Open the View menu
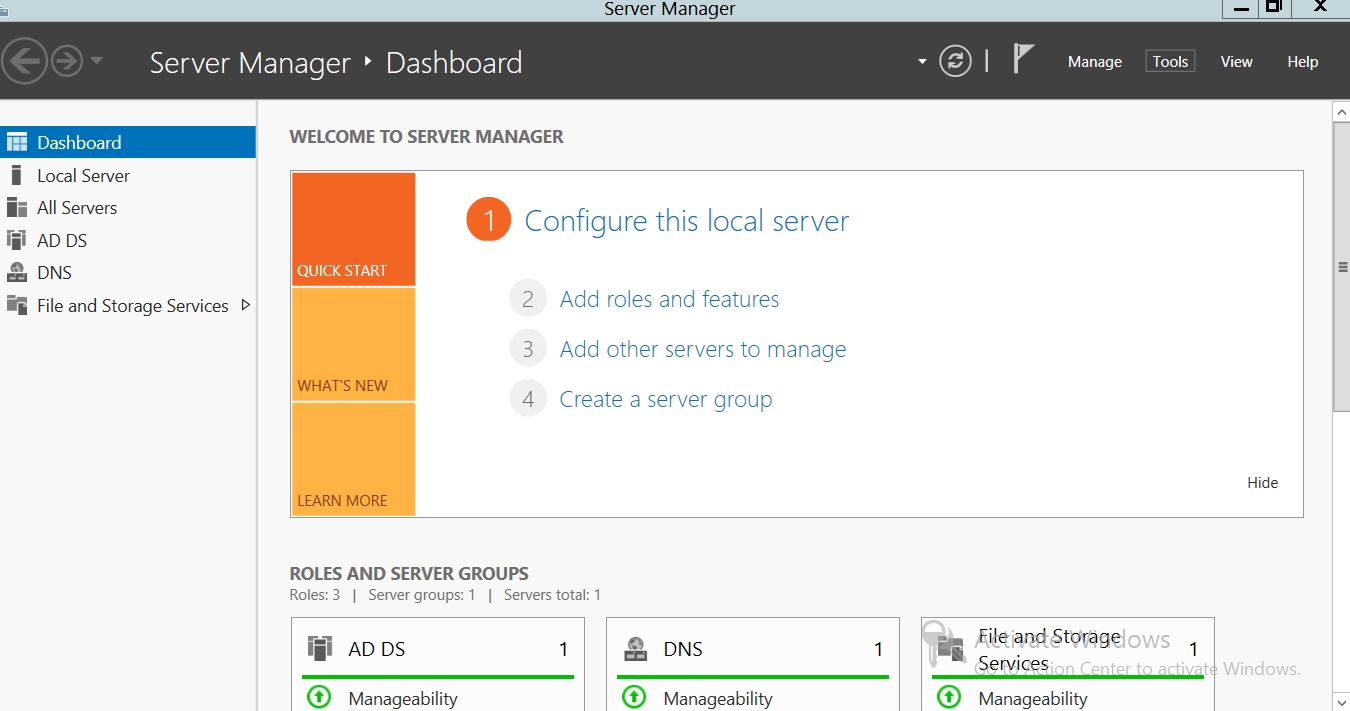 1236,62
